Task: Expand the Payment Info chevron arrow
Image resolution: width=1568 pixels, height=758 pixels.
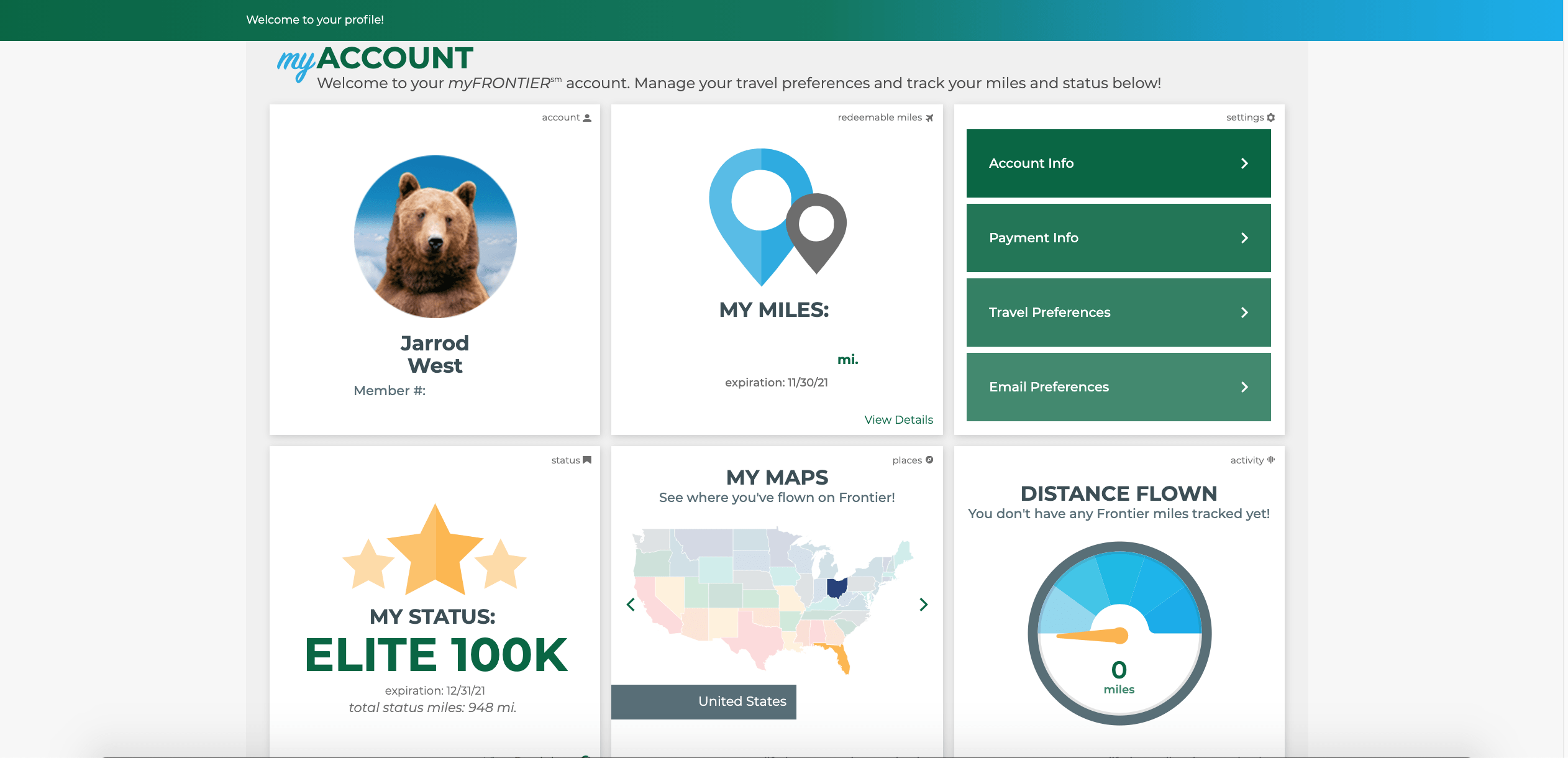Action: click(x=1244, y=238)
